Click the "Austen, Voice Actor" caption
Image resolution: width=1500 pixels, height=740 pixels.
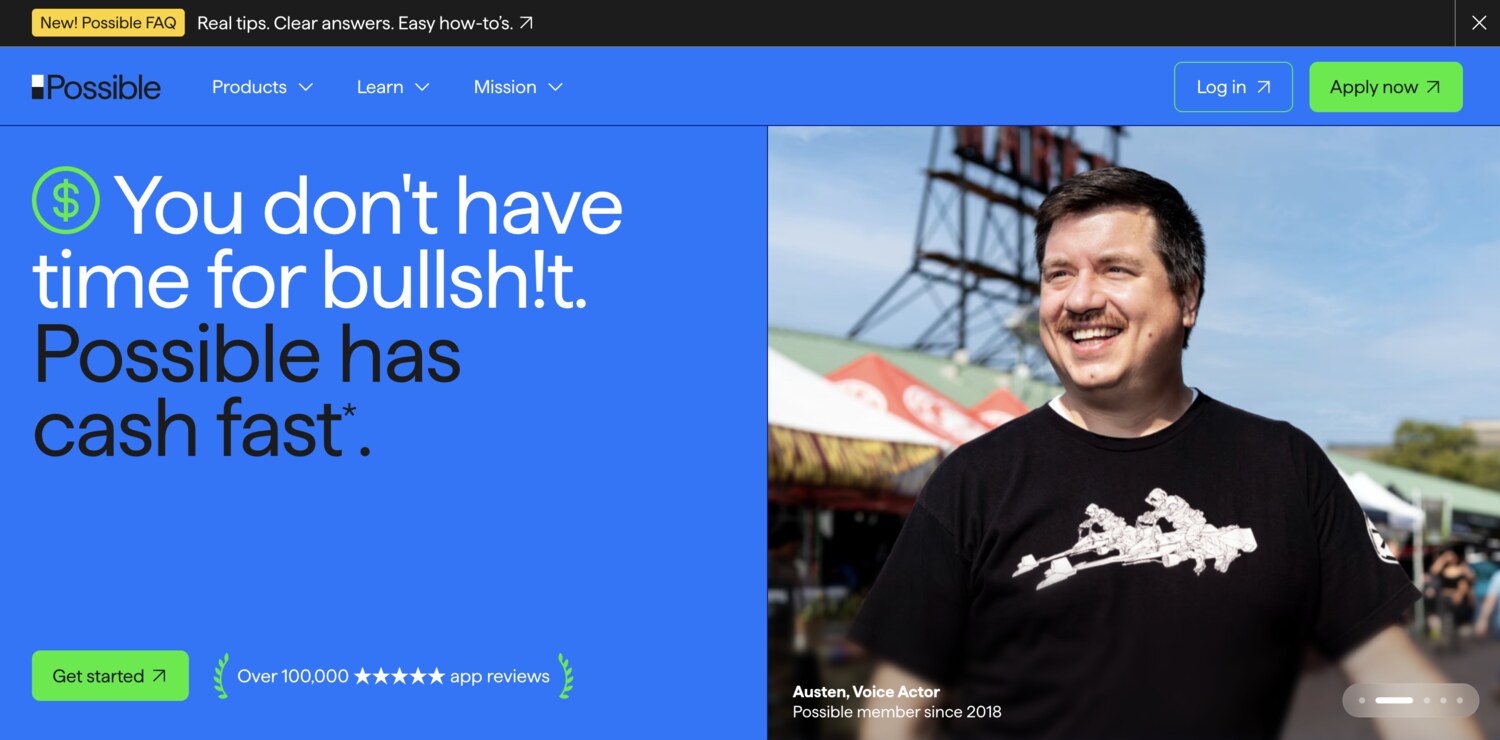866,691
